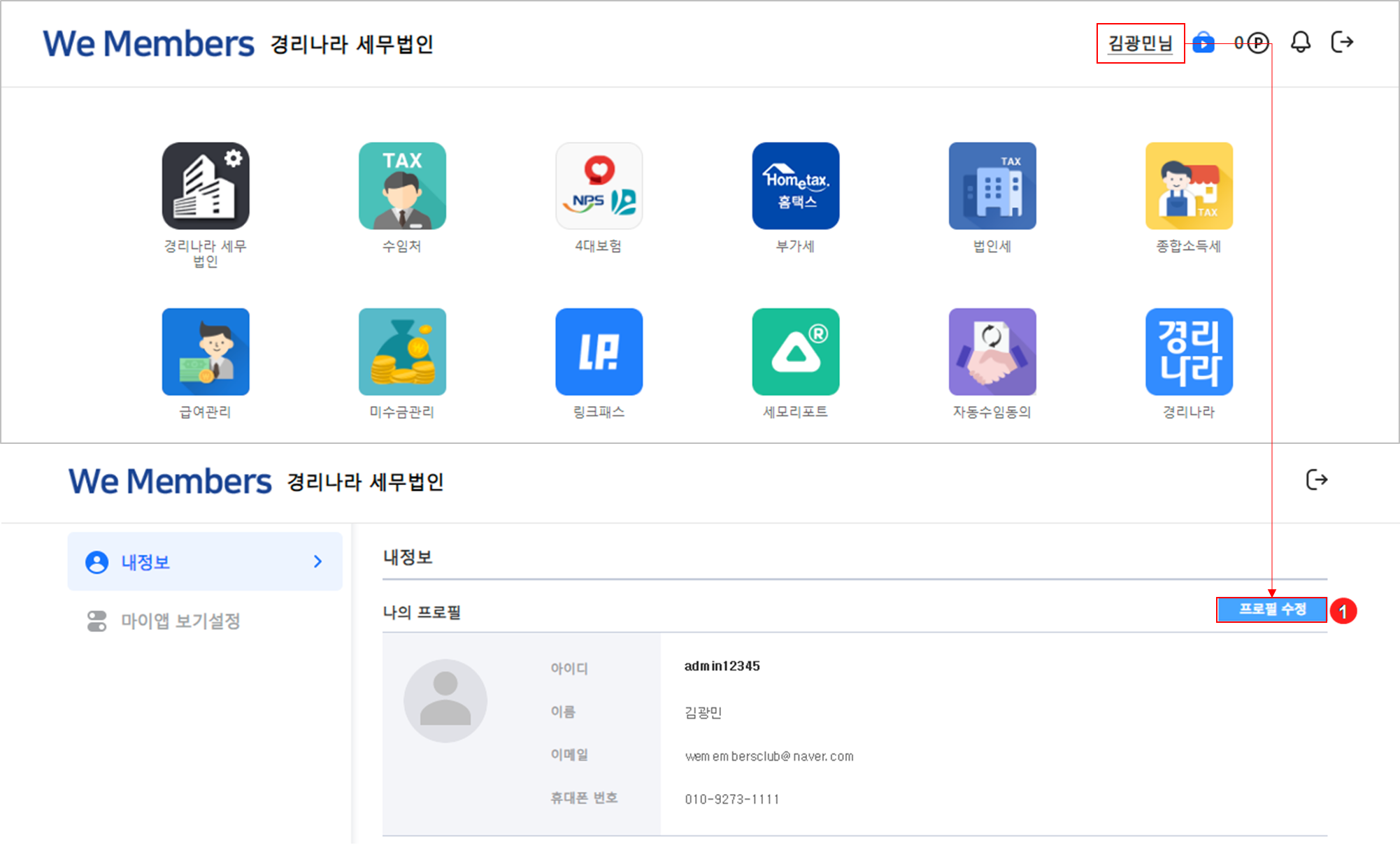Open the 미수금관리 money bag icon
Viewport: 1400px width, 850px height.
pyautogui.click(x=402, y=352)
